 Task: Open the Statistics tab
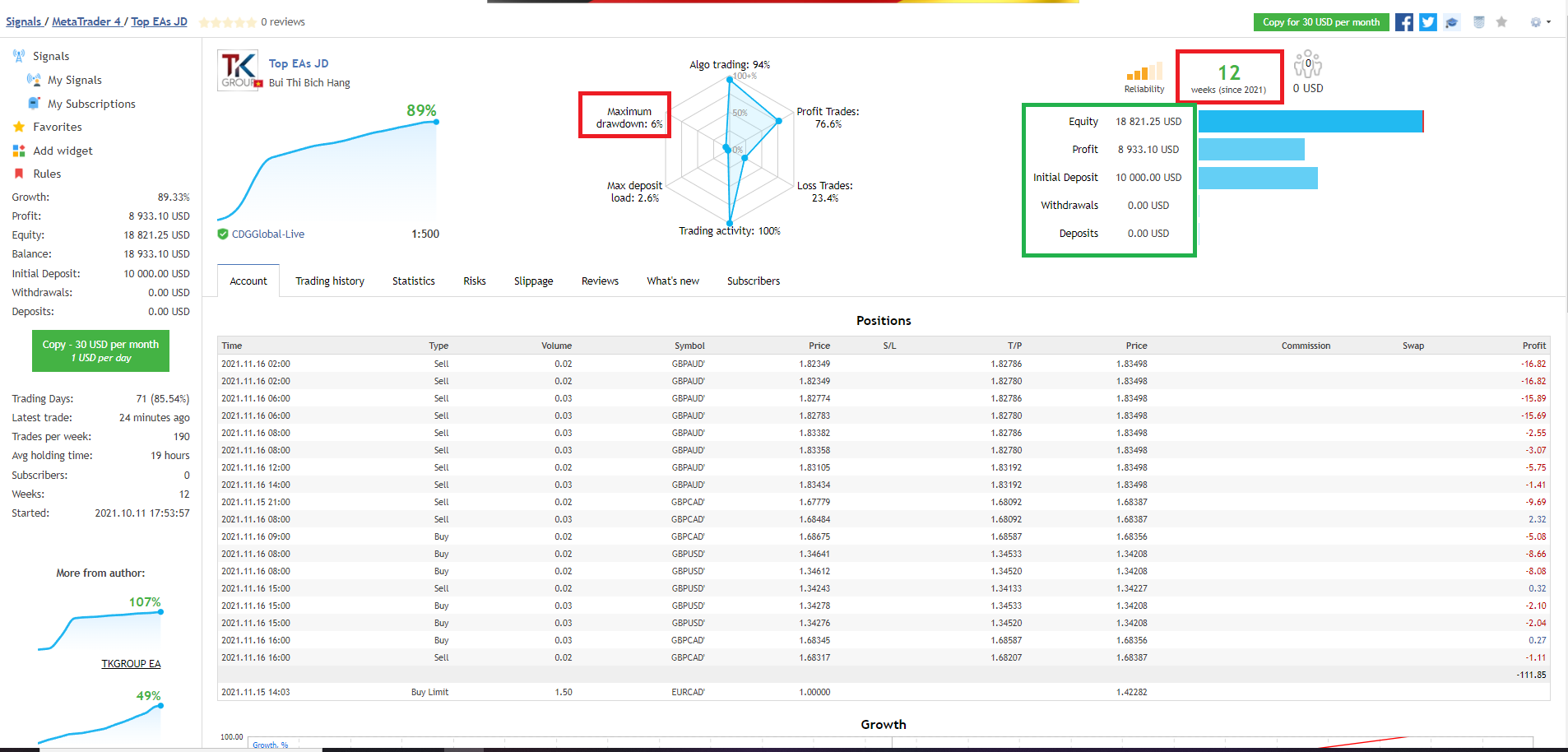tap(414, 281)
